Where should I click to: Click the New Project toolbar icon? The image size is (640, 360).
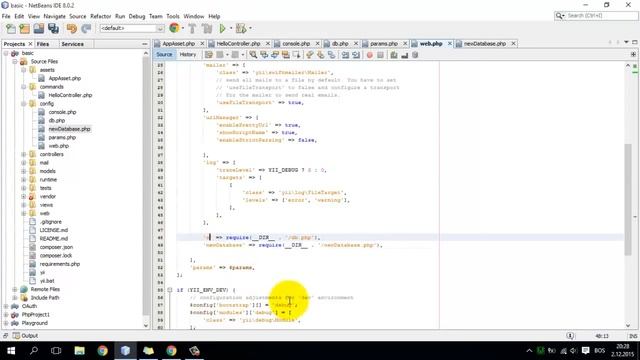(x=24, y=28)
